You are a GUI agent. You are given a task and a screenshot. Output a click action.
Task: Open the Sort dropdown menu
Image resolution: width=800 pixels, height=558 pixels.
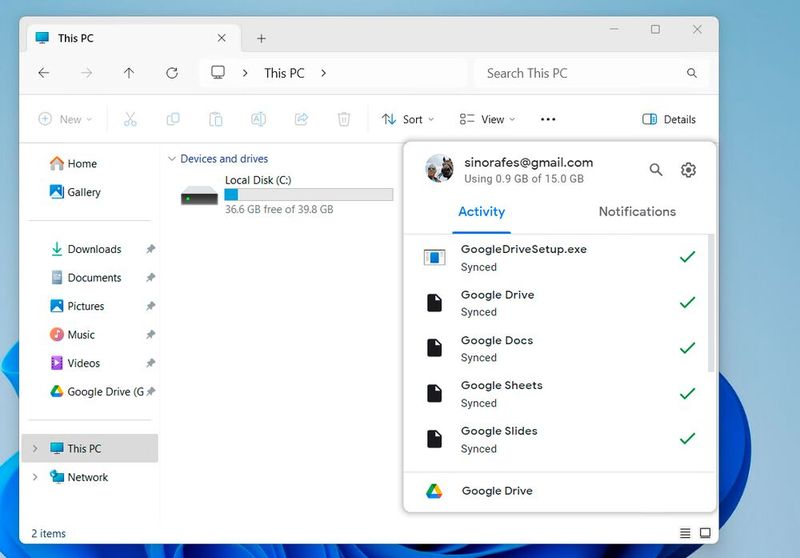pyautogui.click(x=408, y=119)
